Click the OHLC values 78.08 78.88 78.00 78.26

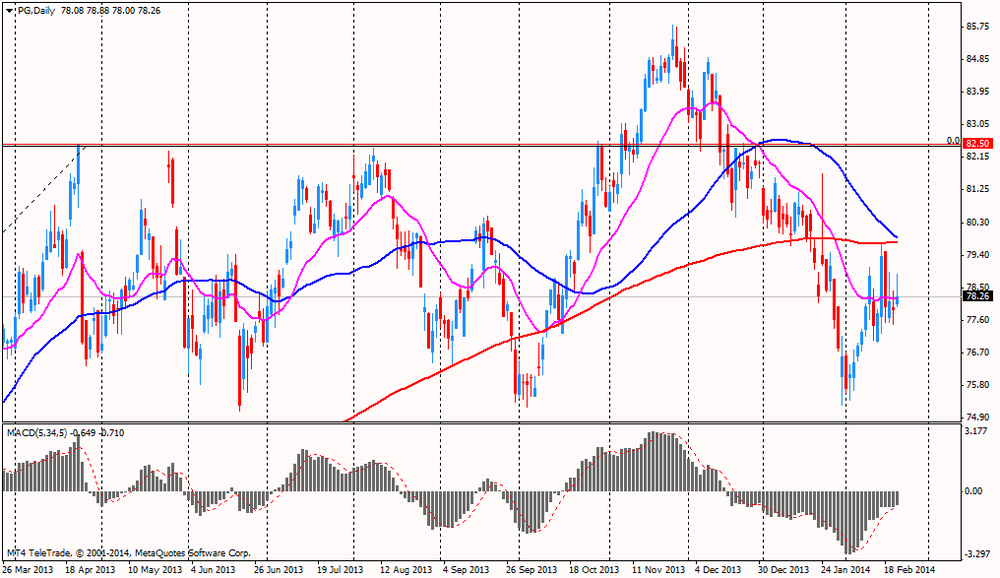(x=111, y=11)
